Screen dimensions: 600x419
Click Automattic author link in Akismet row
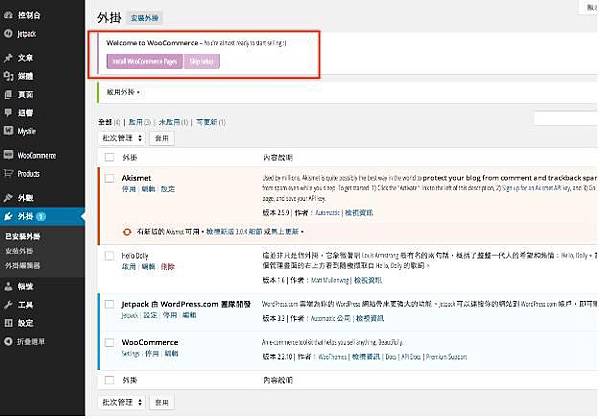[x=327, y=212]
